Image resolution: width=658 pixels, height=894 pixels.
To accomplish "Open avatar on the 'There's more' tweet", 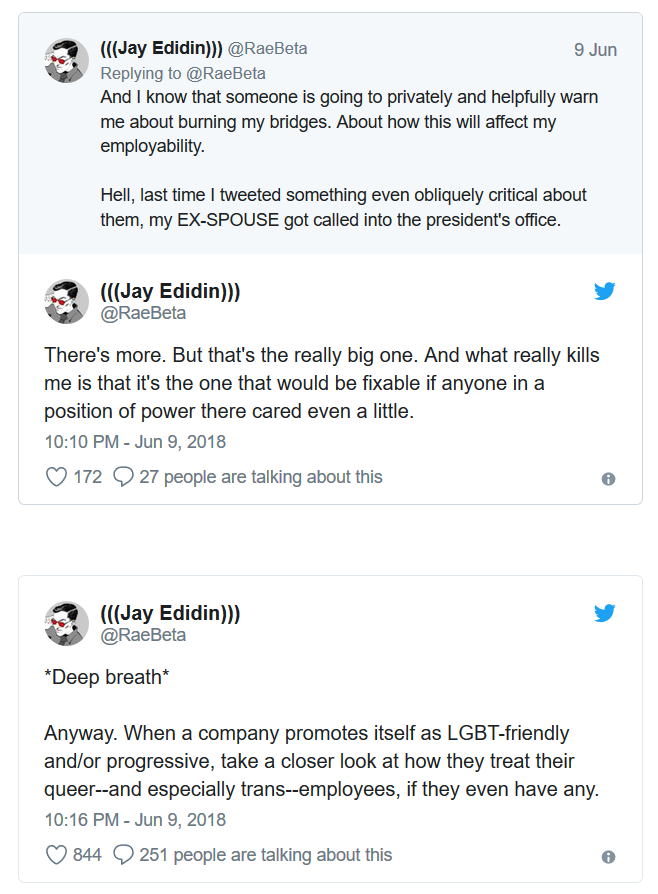I will (67, 301).
